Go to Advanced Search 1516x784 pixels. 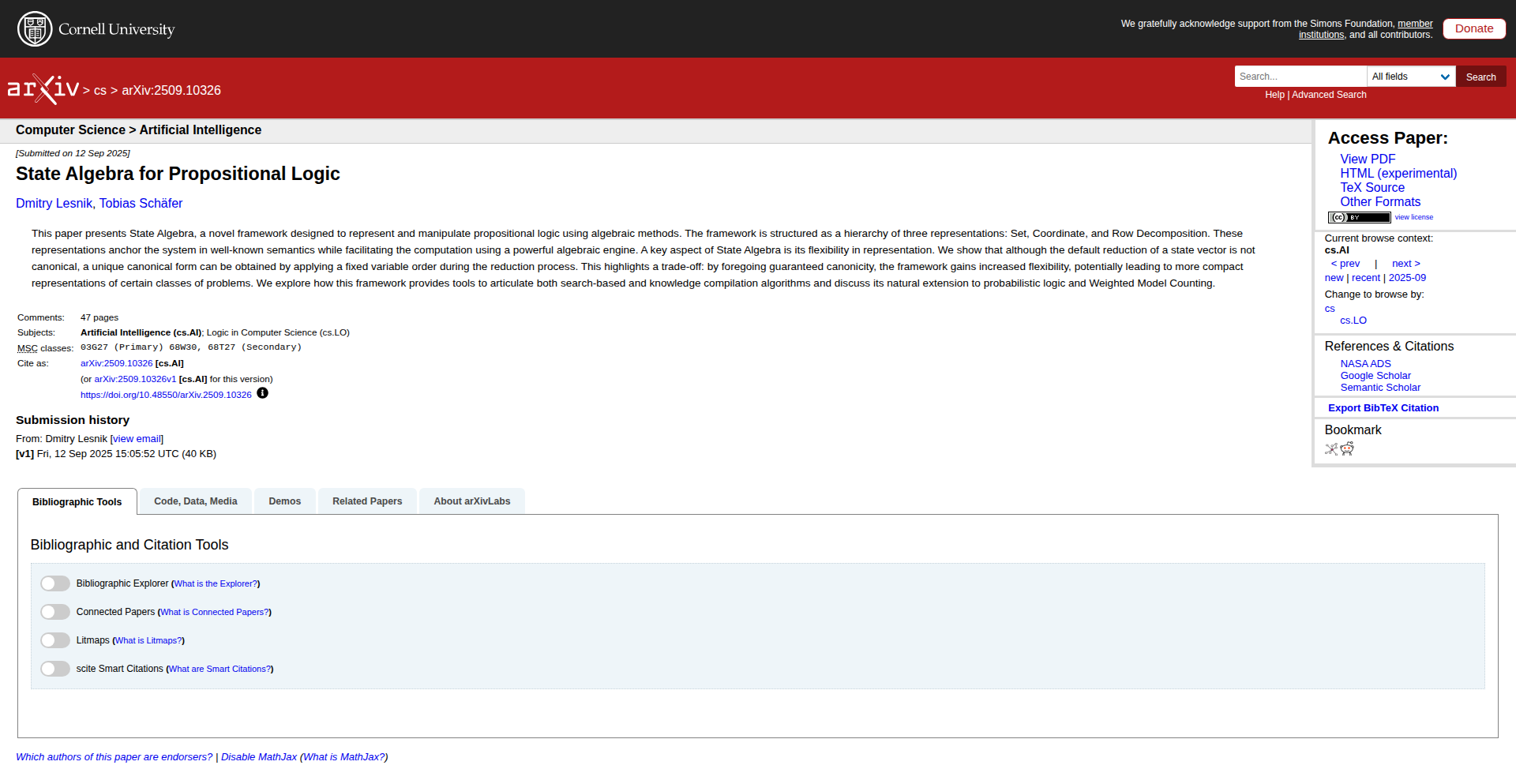tap(1329, 95)
